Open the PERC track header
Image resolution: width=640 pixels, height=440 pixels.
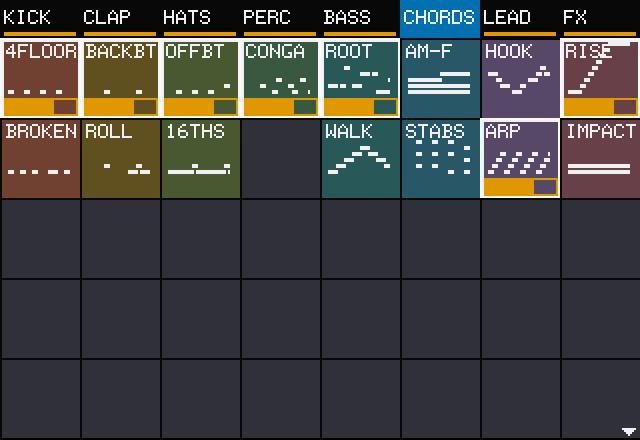280,19
